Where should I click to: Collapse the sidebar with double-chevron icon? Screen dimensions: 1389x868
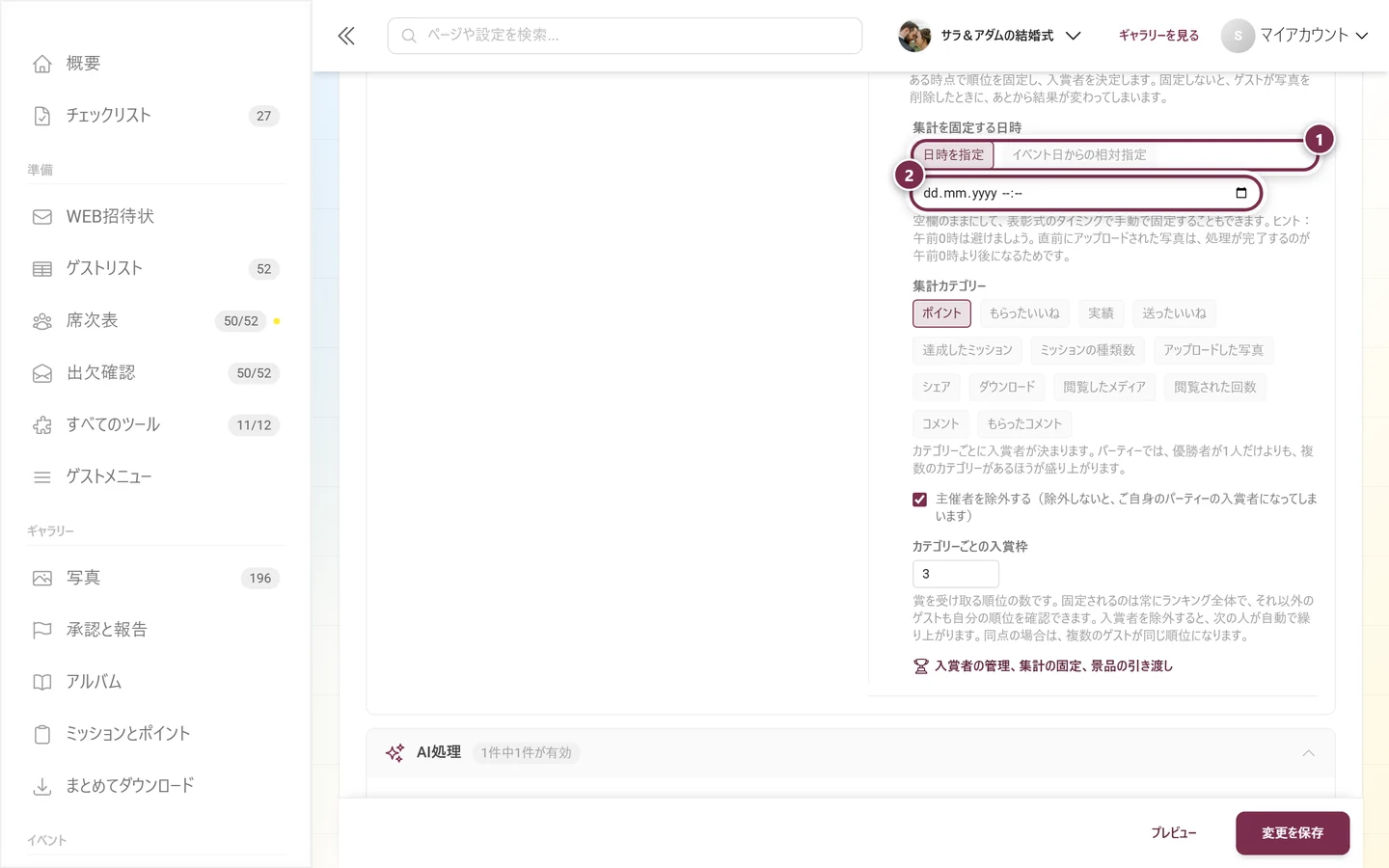pyautogui.click(x=346, y=36)
